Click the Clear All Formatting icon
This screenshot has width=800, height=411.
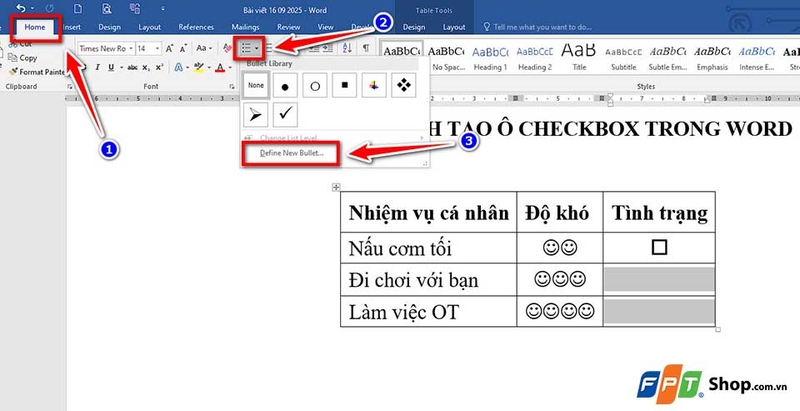(228, 48)
